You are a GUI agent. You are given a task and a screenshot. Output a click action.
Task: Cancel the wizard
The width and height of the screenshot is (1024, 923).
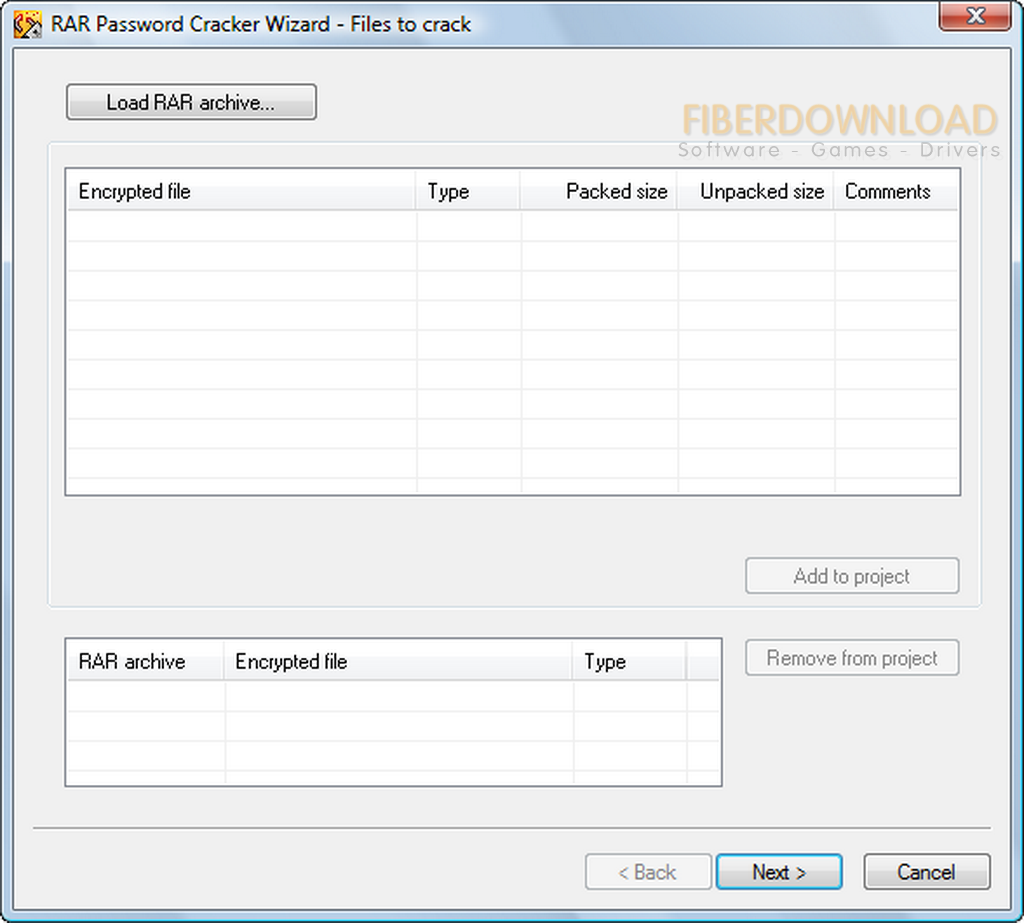tap(926, 872)
